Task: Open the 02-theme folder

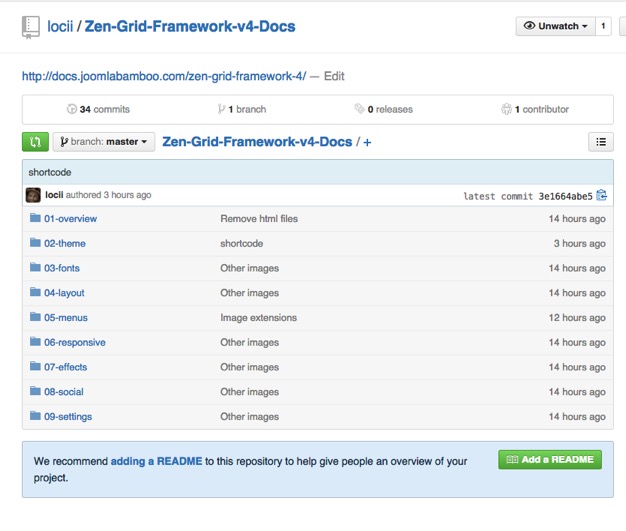Action: pos(65,244)
